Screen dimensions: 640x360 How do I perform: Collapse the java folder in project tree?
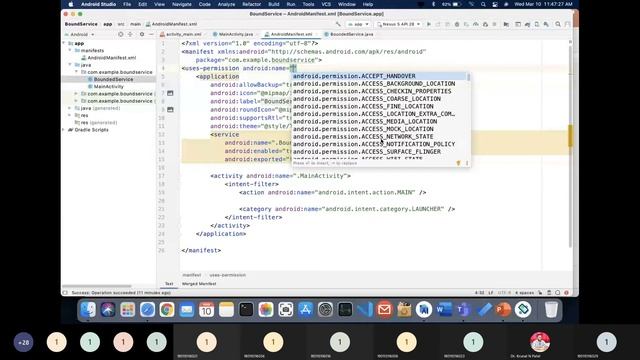pyautogui.click(x=70, y=64)
